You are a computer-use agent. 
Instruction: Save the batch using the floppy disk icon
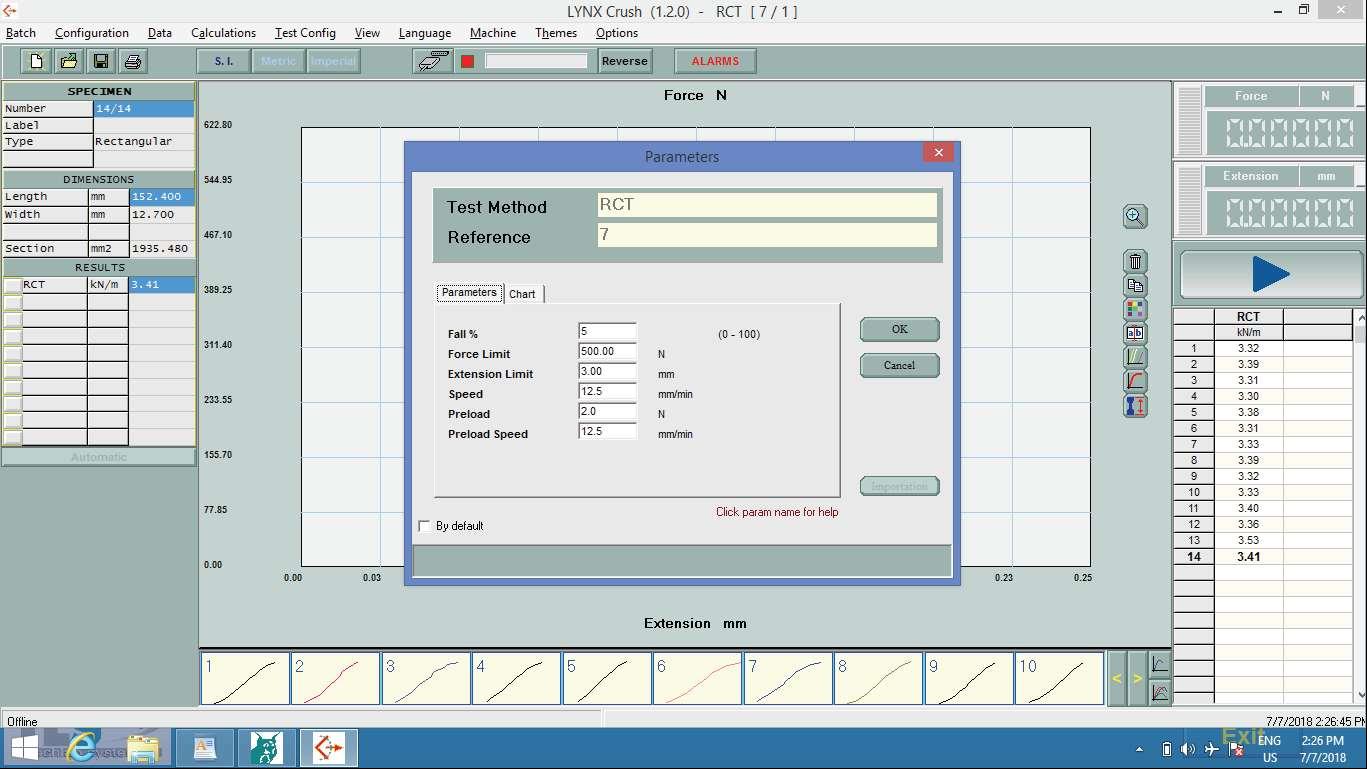(x=101, y=61)
